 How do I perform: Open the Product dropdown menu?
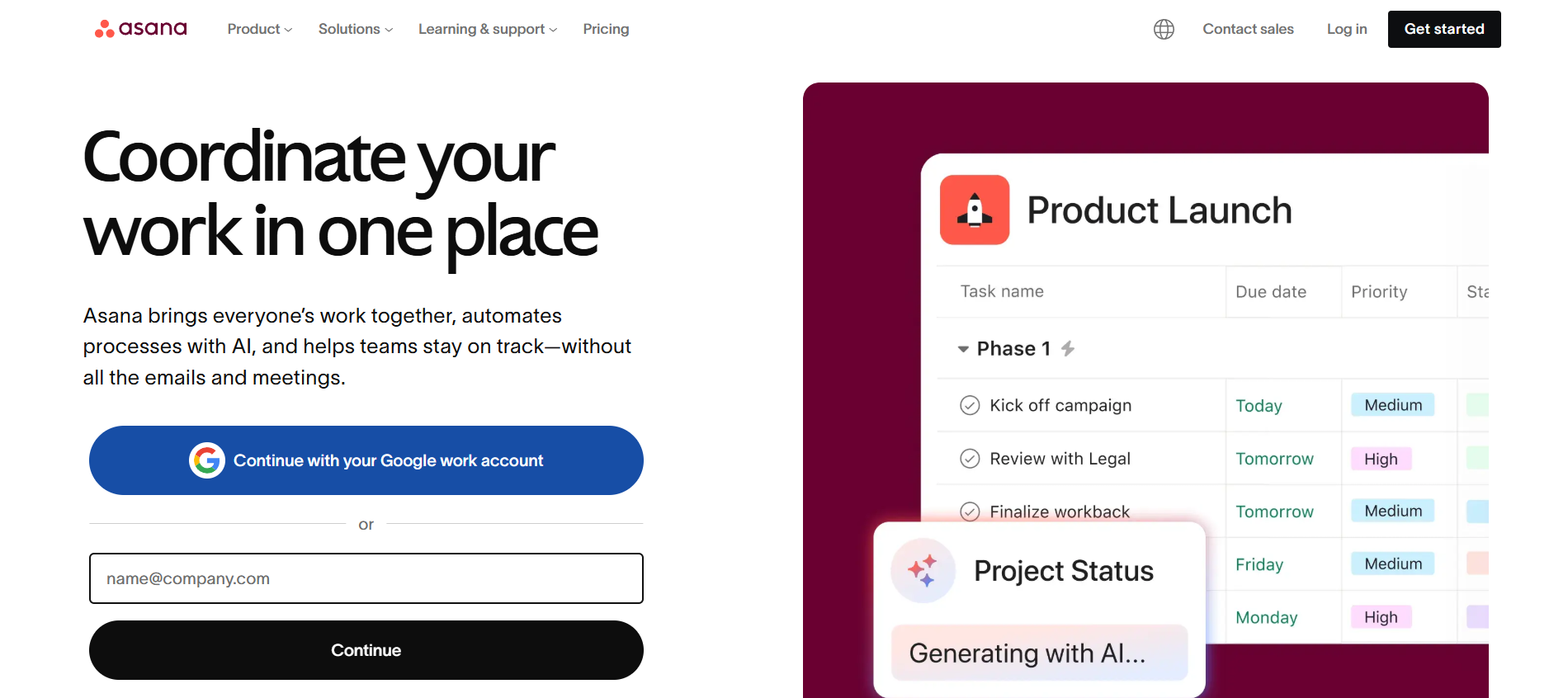(x=258, y=29)
